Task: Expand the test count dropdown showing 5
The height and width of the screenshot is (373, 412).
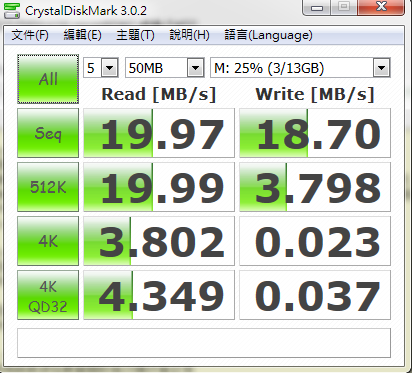Action: point(110,68)
